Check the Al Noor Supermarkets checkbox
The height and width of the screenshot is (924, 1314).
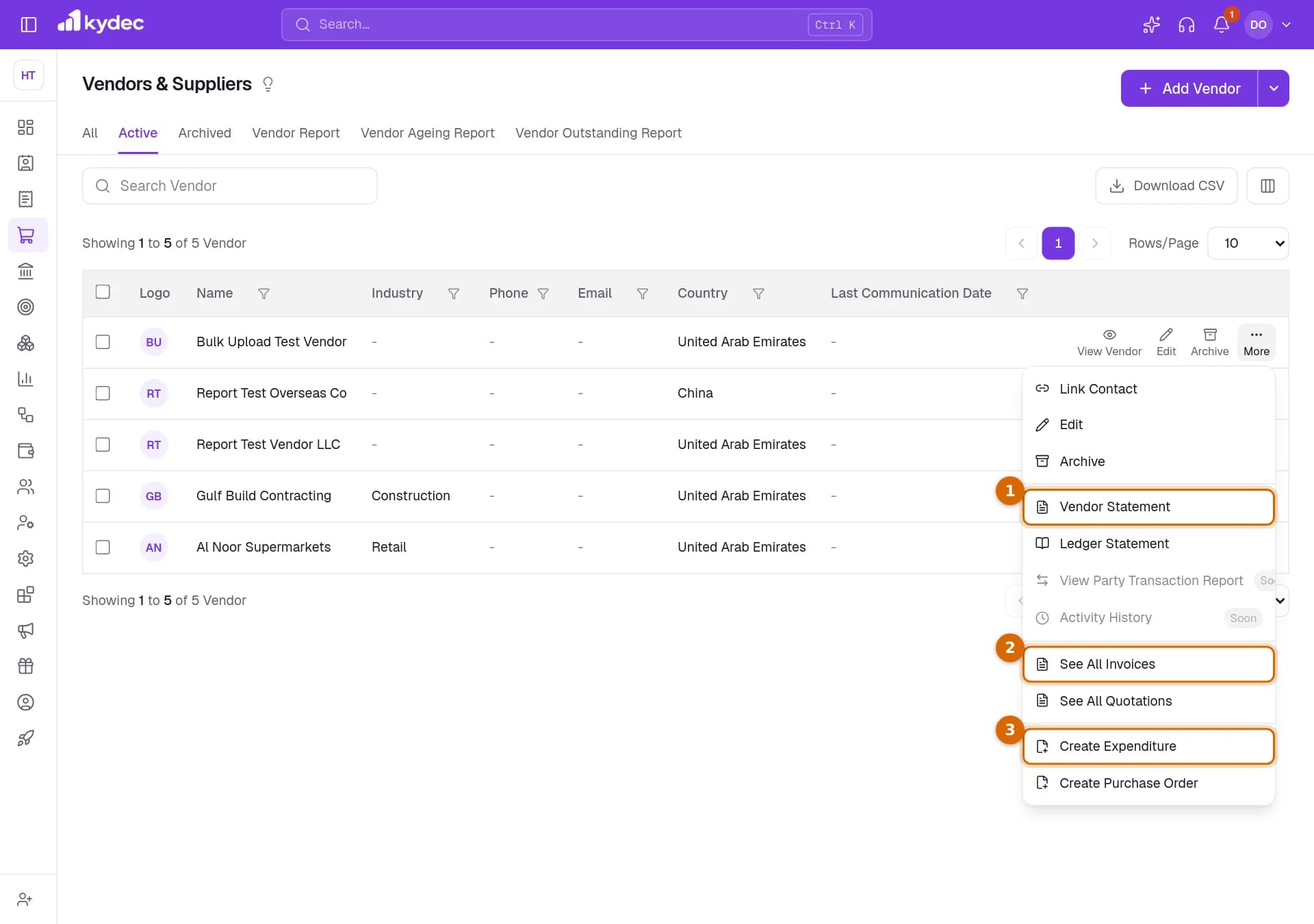pos(103,547)
